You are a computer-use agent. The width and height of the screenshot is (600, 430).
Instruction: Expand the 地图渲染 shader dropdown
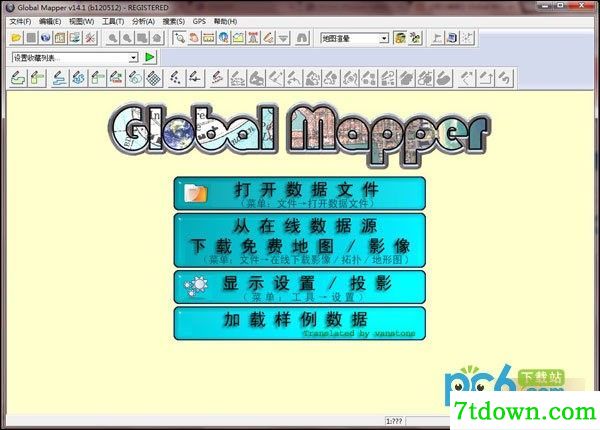click(x=384, y=38)
